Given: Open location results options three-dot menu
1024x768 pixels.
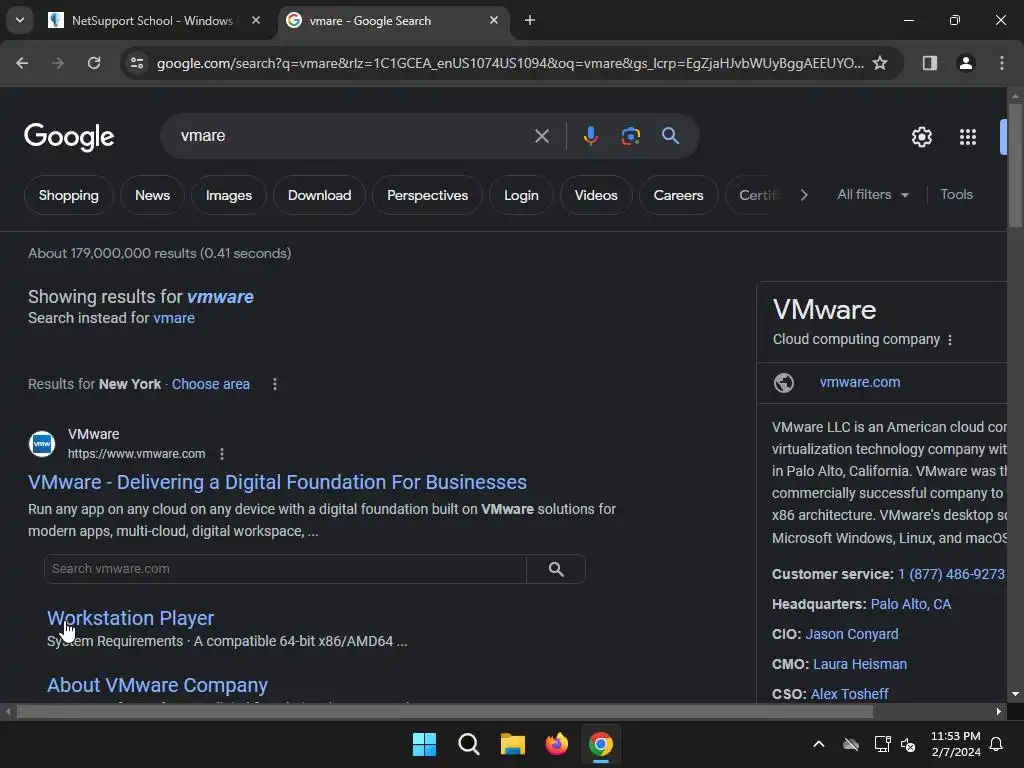Looking at the screenshot, I should 275,384.
